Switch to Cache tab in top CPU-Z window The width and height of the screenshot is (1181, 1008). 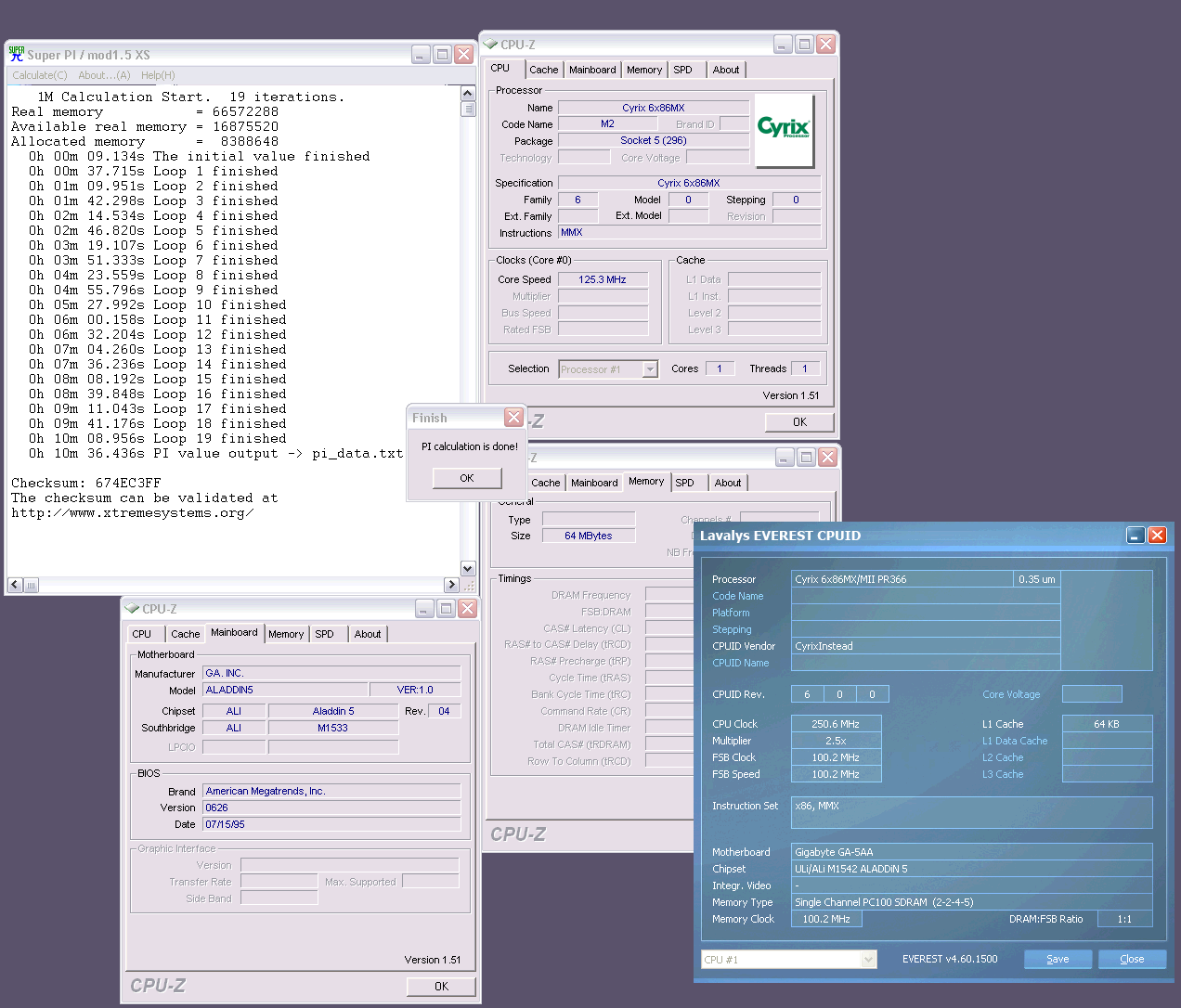point(544,70)
